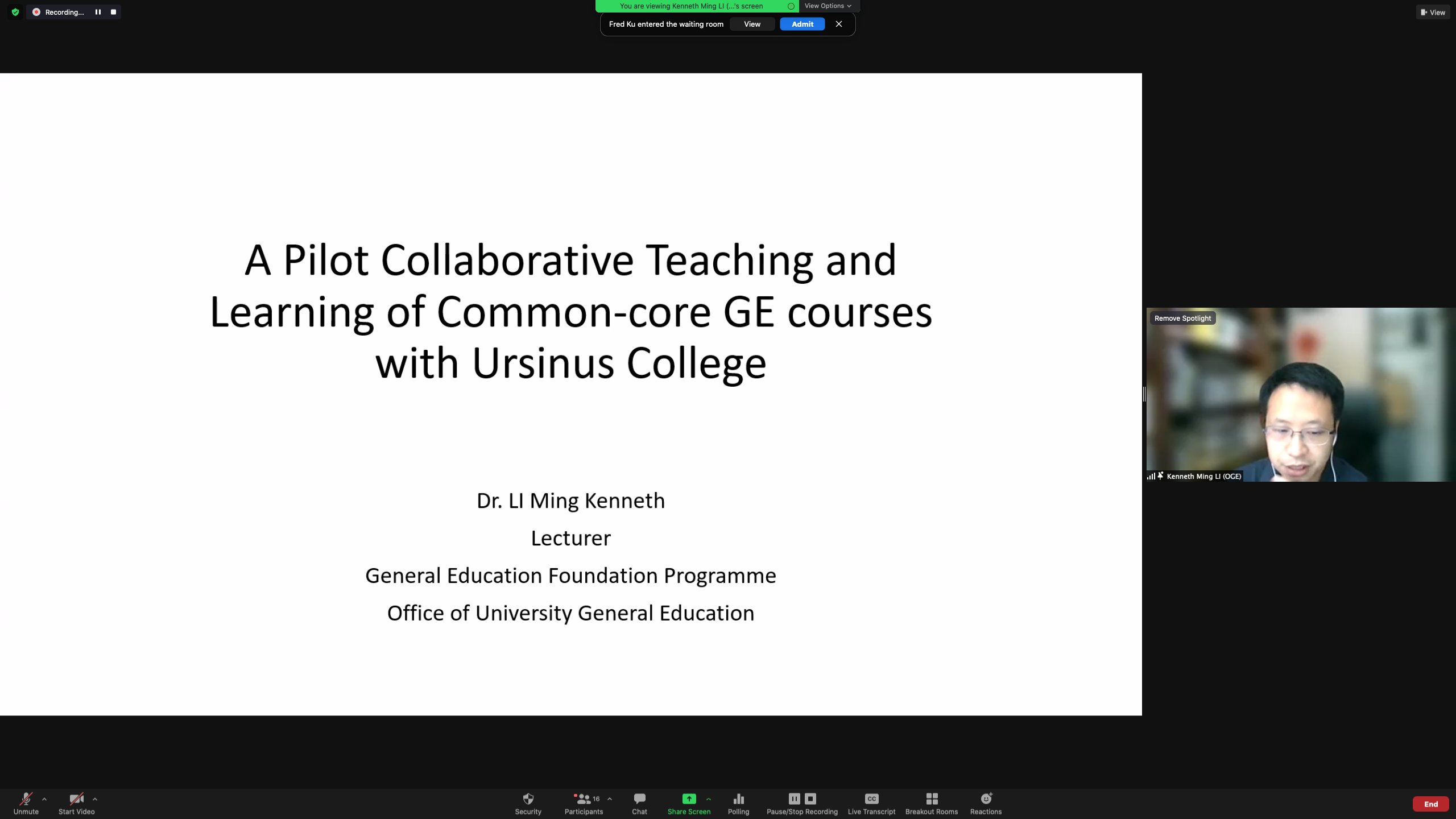Viewport: 1456px width, 819px height.
Task: Expand video options arrow next to Start Video
Action: pos(95,799)
